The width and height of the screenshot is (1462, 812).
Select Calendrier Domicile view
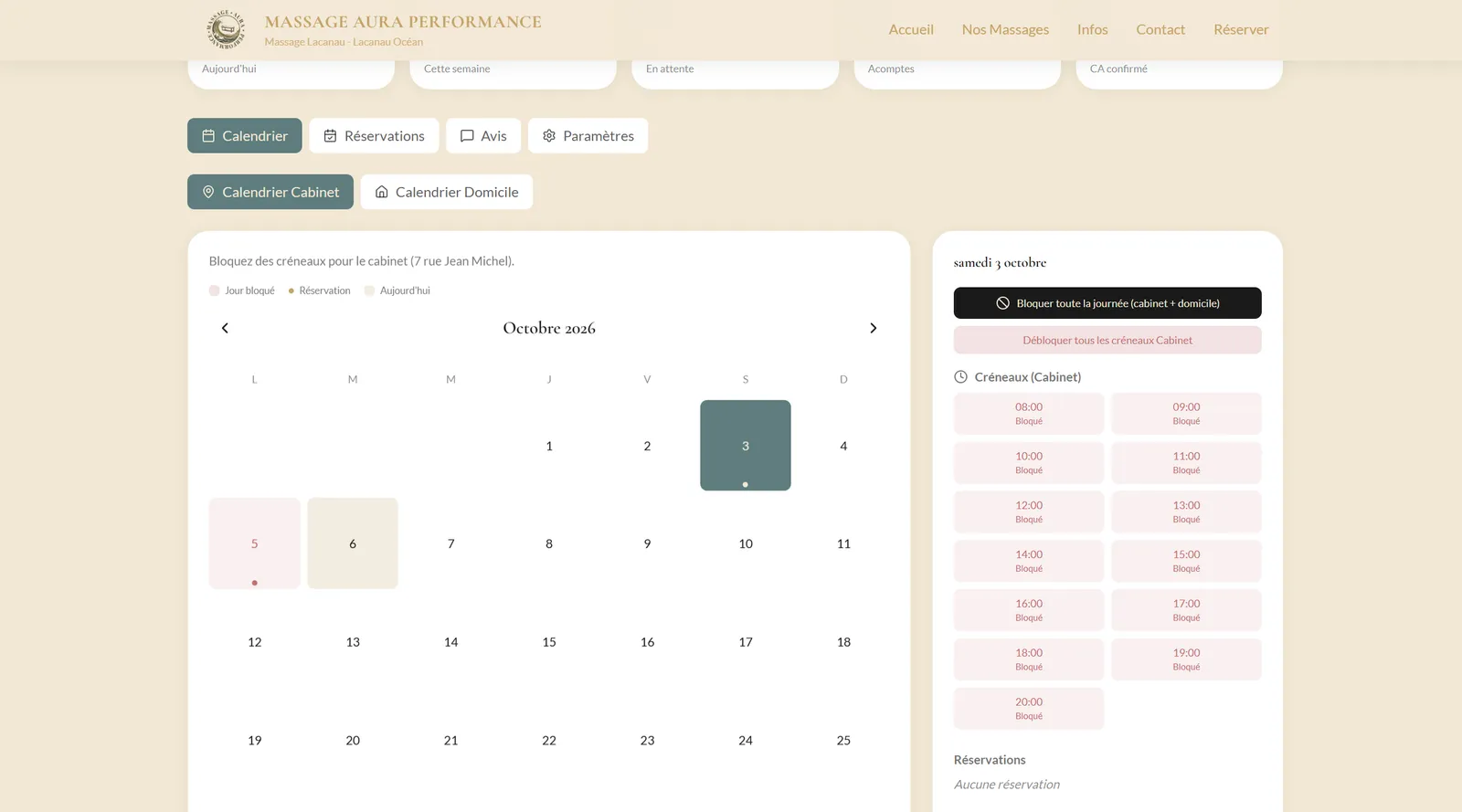(x=446, y=192)
